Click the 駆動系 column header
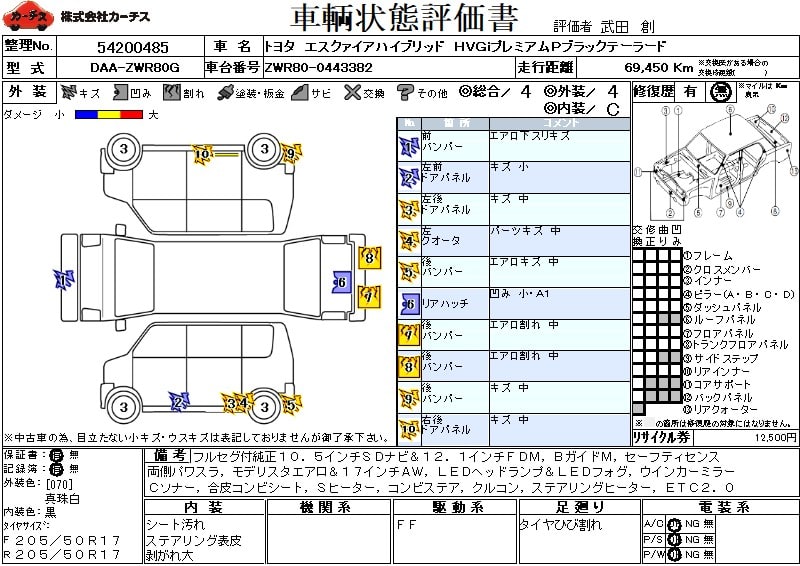 [455, 507]
